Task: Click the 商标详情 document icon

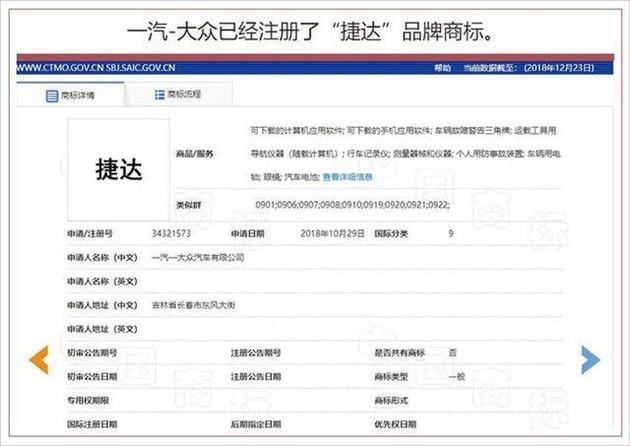Action: point(52,96)
